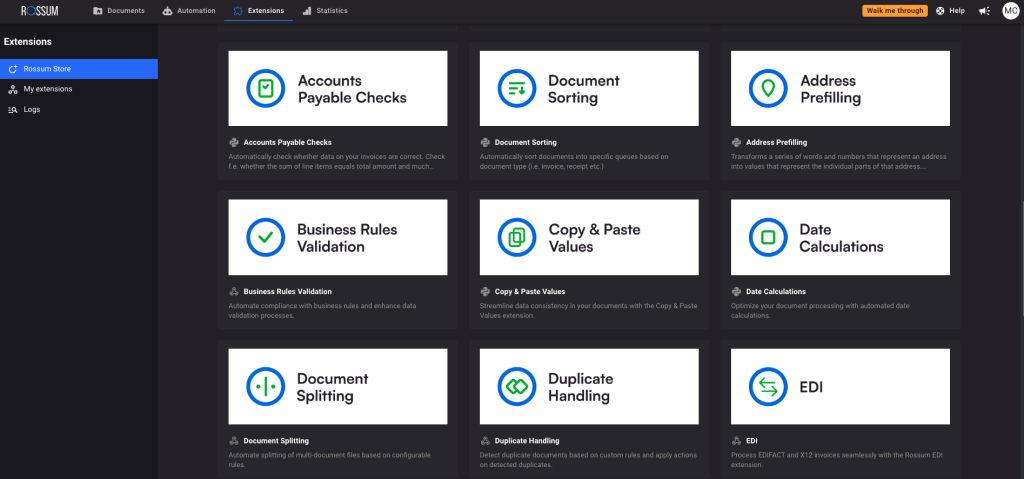The image size is (1024, 479).
Task: Click the Duplicate Handling description text
Action: tap(588, 459)
